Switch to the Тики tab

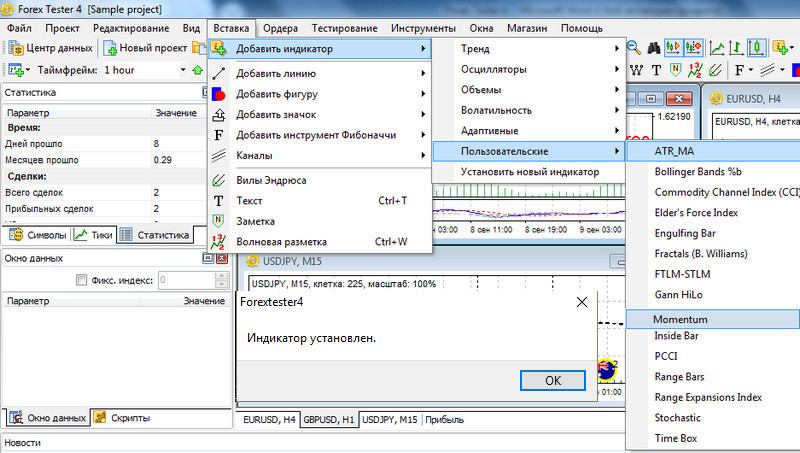point(94,235)
